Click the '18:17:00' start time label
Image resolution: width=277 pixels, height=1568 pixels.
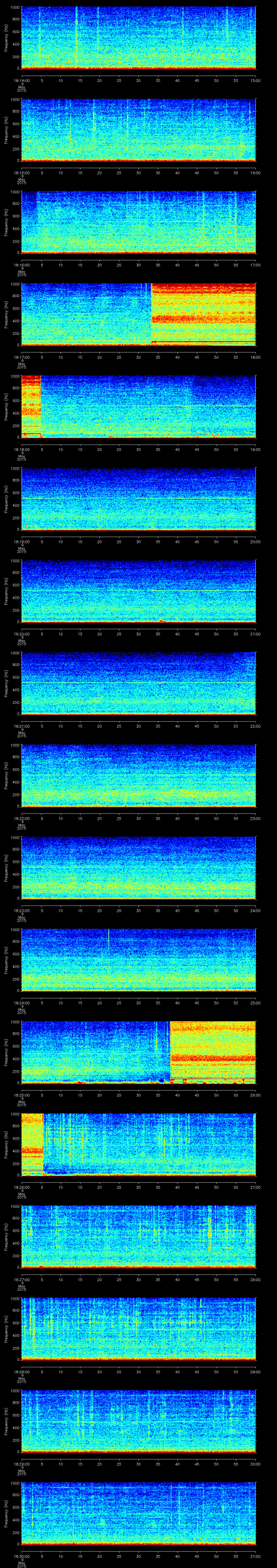[21, 357]
